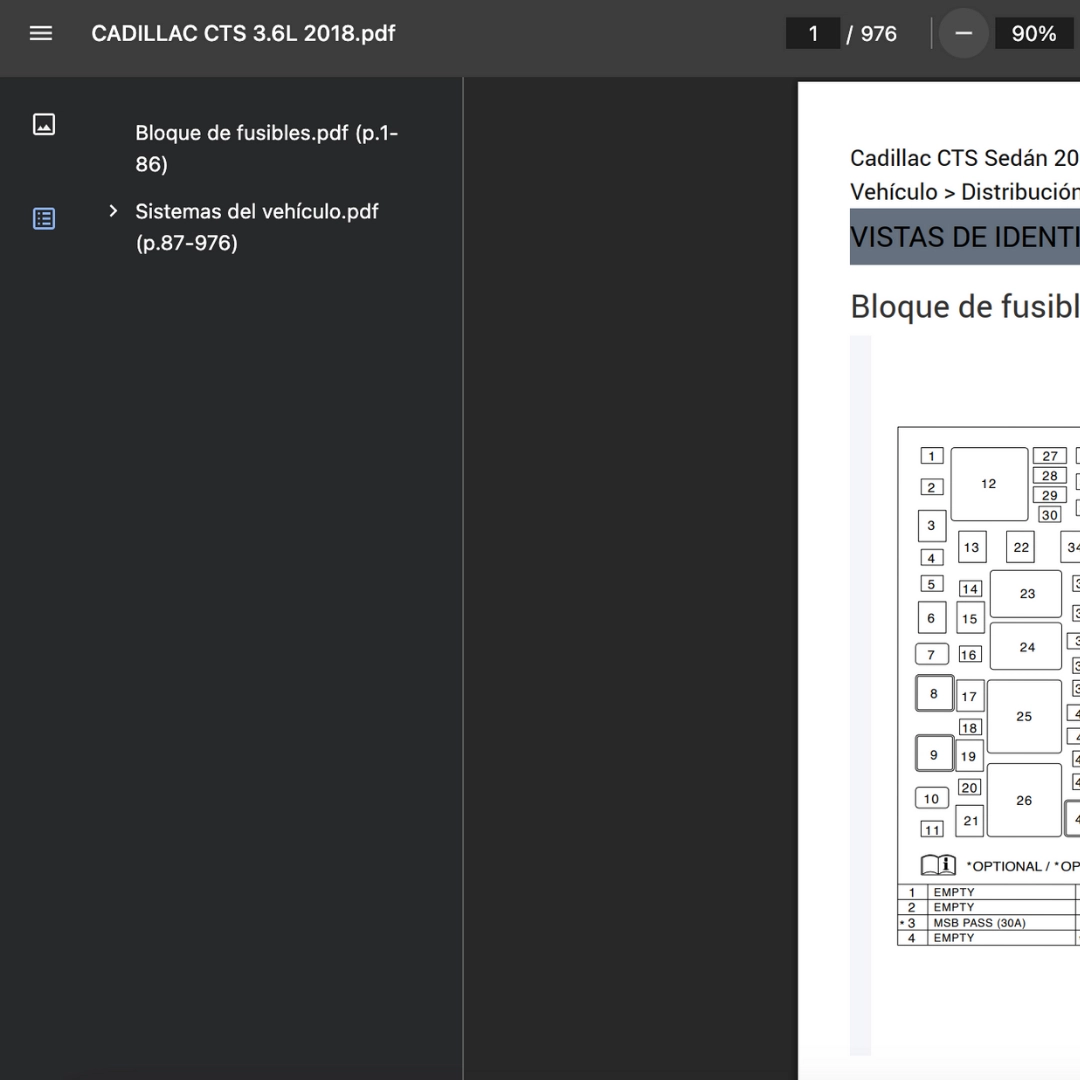Image resolution: width=1080 pixels, height=1080 pixels.
Task: Click relay box 12 in fuse diagram
Action: (x=989, y=484)
